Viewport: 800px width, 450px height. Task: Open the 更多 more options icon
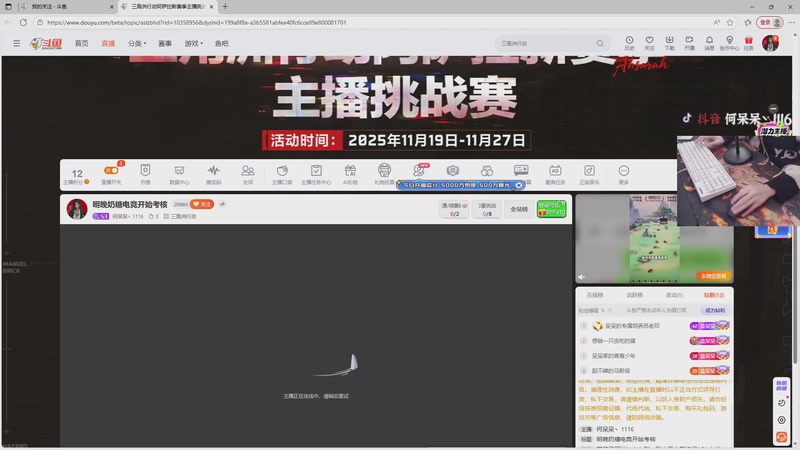point(623,174)
